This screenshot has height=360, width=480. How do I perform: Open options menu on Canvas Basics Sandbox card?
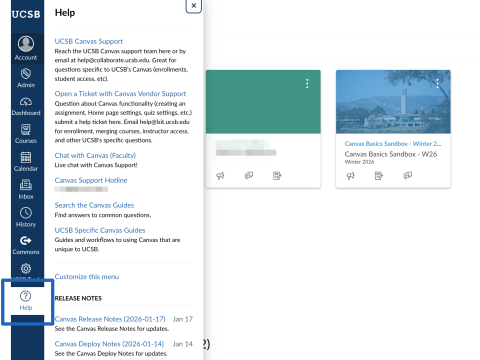[437, 83]
